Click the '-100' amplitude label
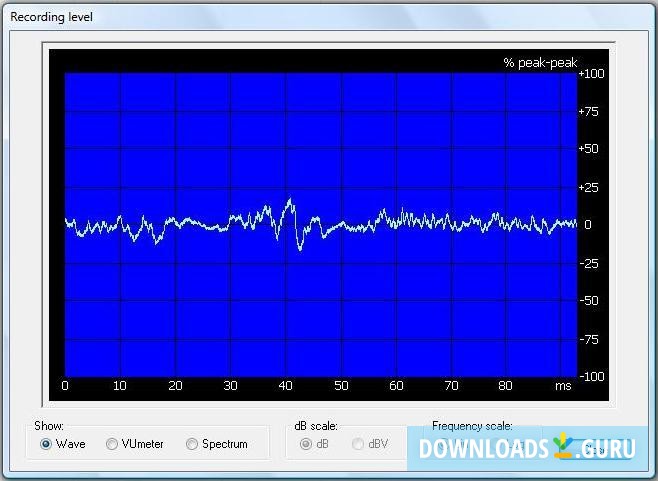658x481 pixels. click(x=592, y=376)
